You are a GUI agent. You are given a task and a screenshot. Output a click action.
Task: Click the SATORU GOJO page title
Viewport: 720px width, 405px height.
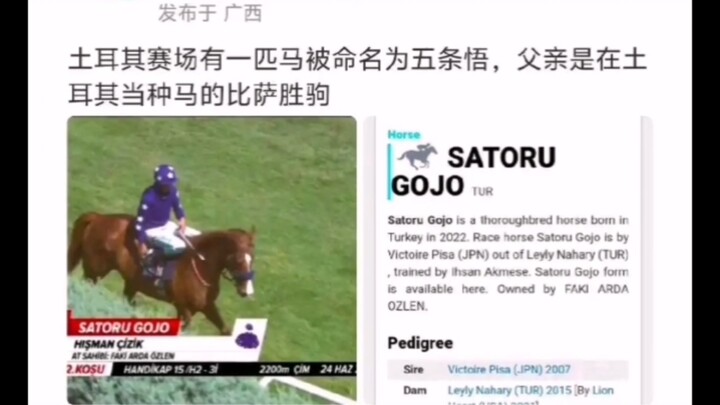(473, 171)
